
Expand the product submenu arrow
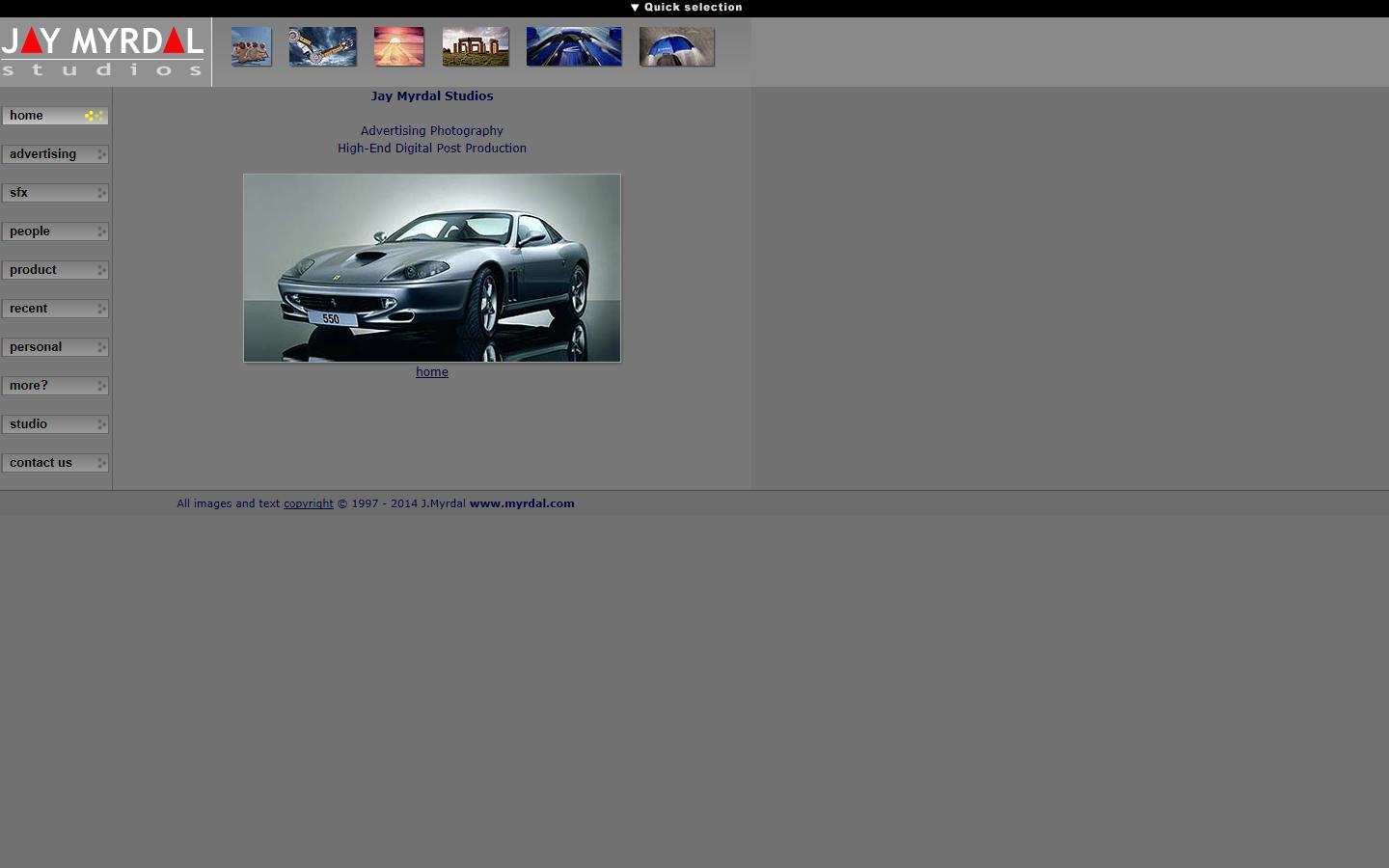[x=100, y=269]
